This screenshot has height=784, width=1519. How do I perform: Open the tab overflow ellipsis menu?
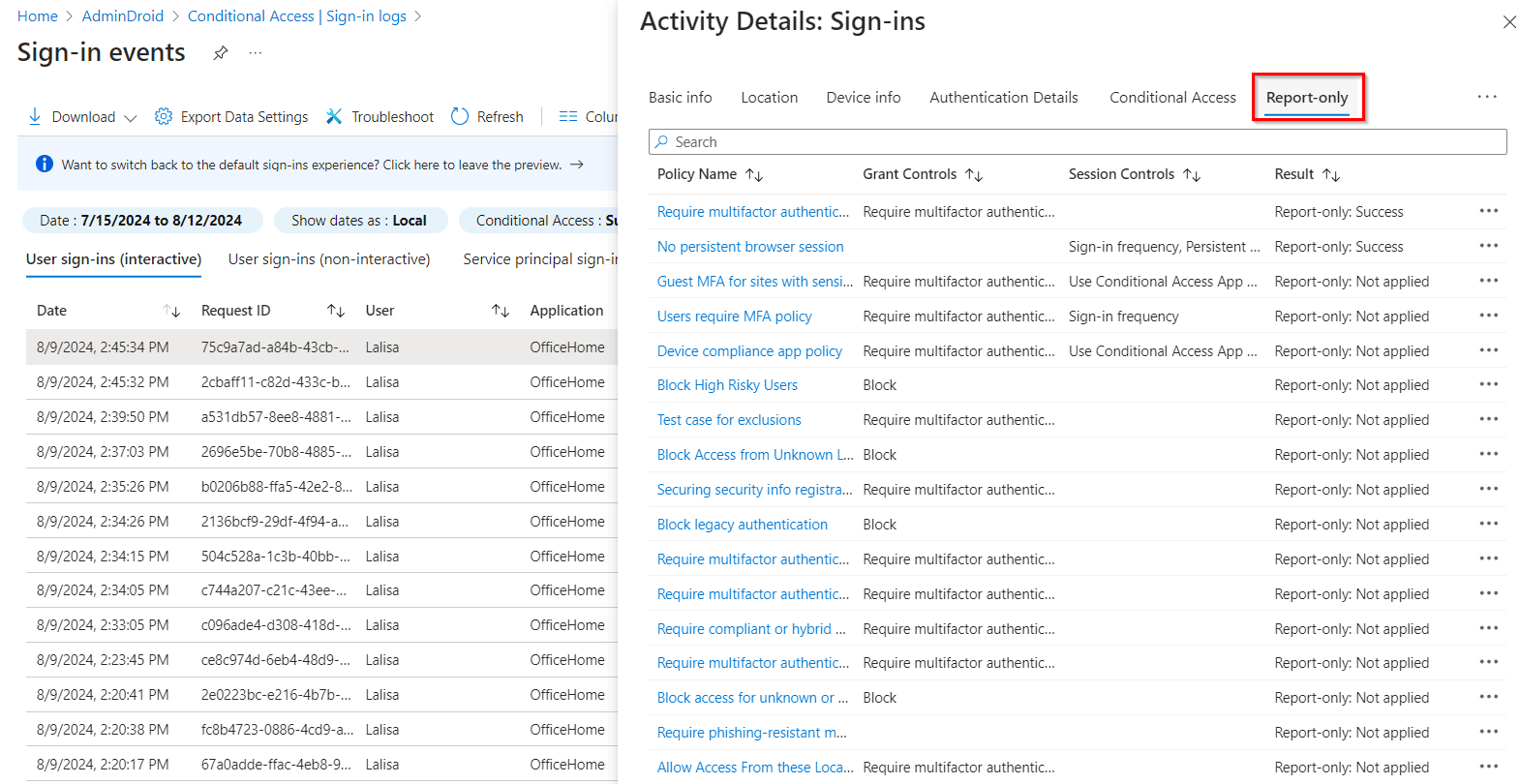[x=1487, y=97]
